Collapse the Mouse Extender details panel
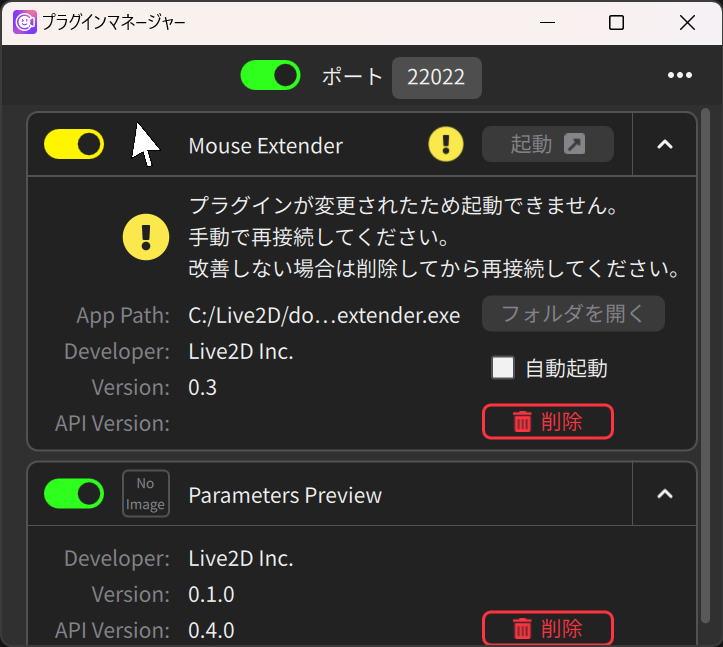This screenshot has width=723, height=647. (664, 144)
